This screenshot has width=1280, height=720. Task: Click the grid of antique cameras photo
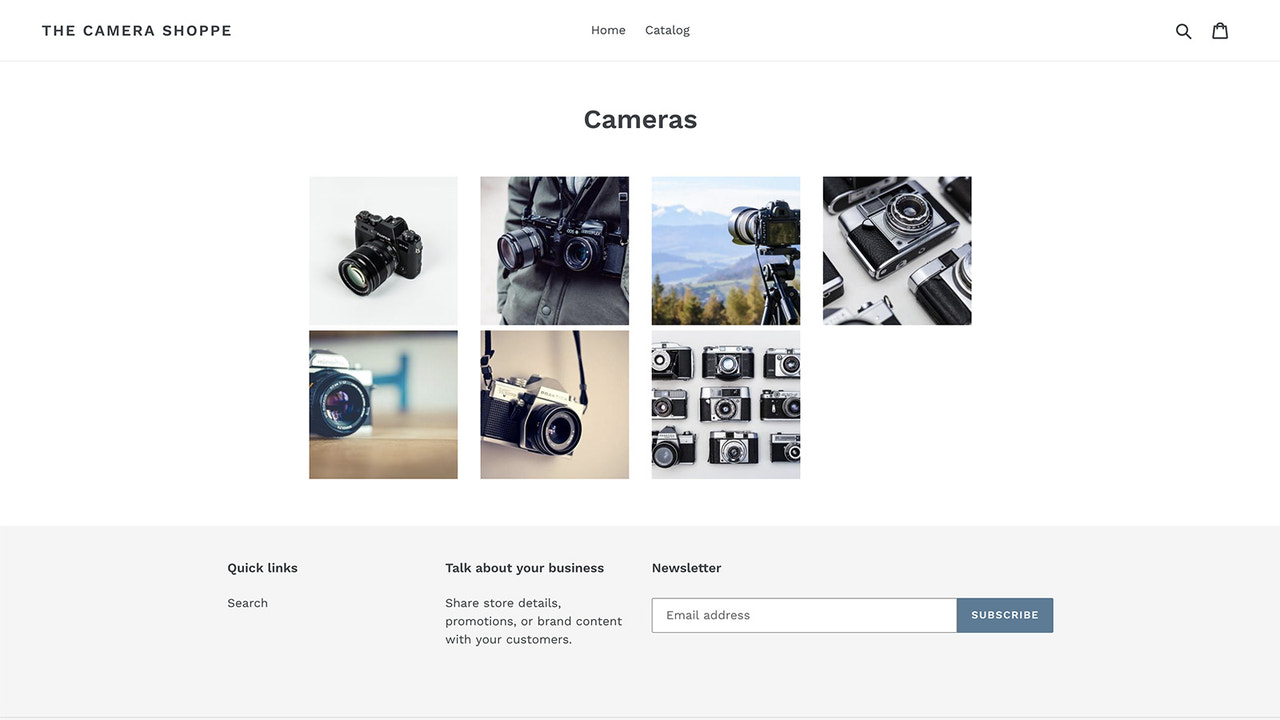pyautogui.click(x=725, y=404)
